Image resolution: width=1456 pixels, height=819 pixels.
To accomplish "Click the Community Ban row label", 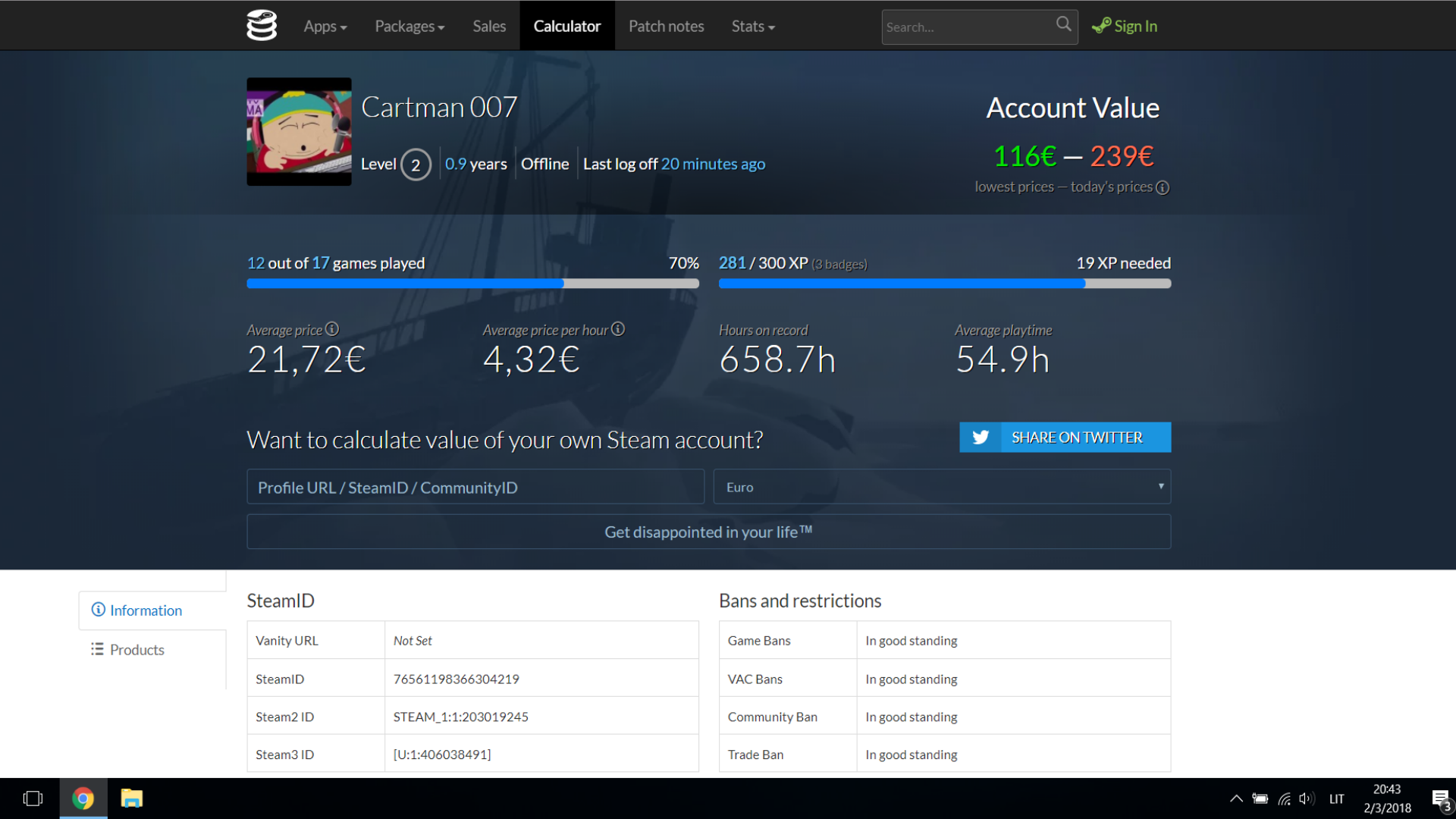I will coord(773,717).
